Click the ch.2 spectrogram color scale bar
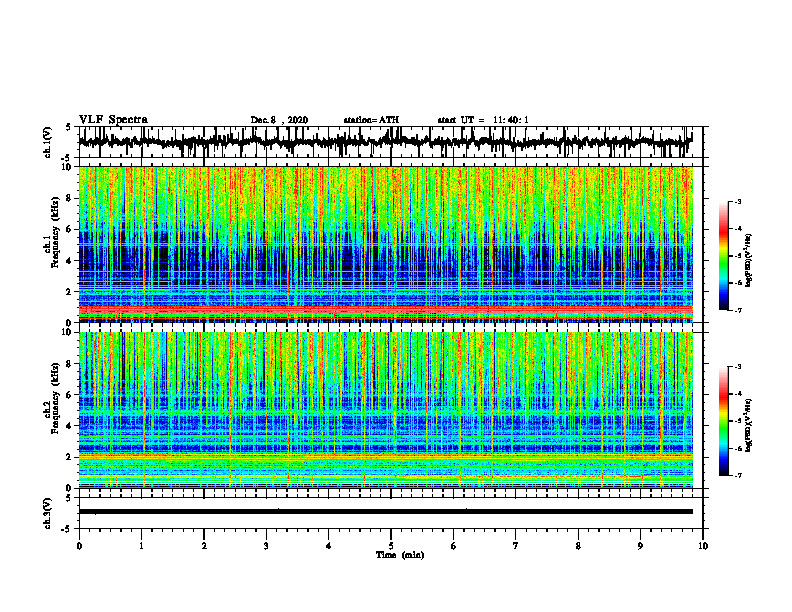Viewport: 792px width, 612px height. pos(724,421)
